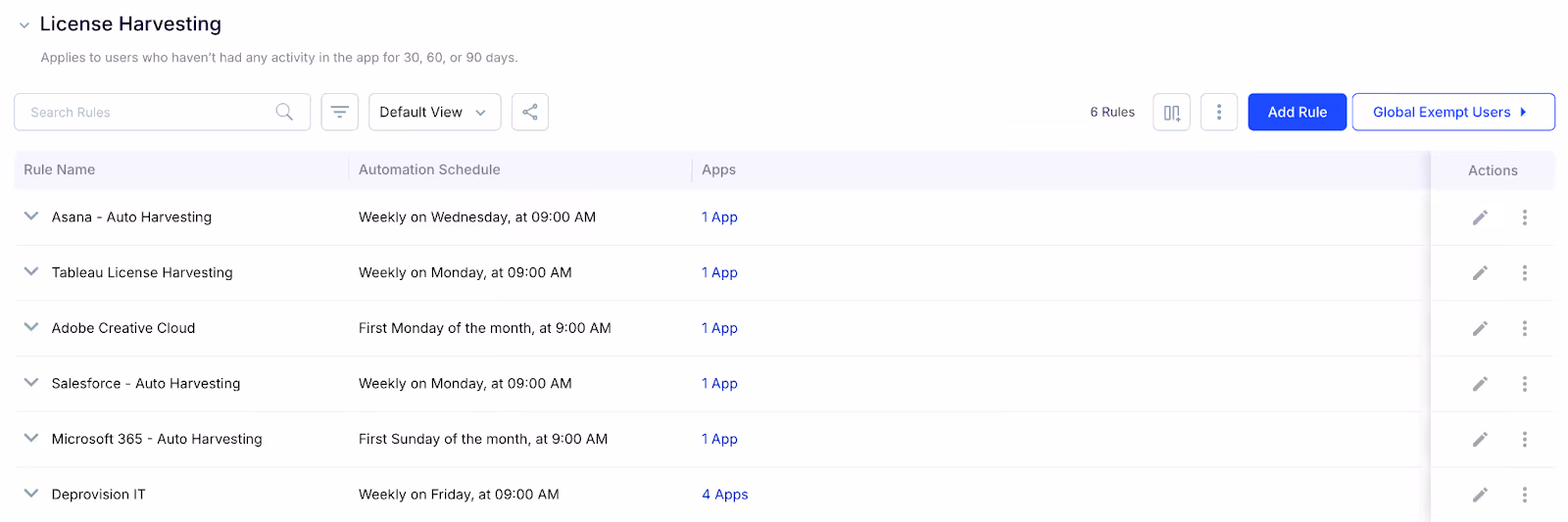Expand the Asana - Auto Harvesting row
Image resolution: width=1568 pixels, height=522 pixels.
click(x=31, y=216)
